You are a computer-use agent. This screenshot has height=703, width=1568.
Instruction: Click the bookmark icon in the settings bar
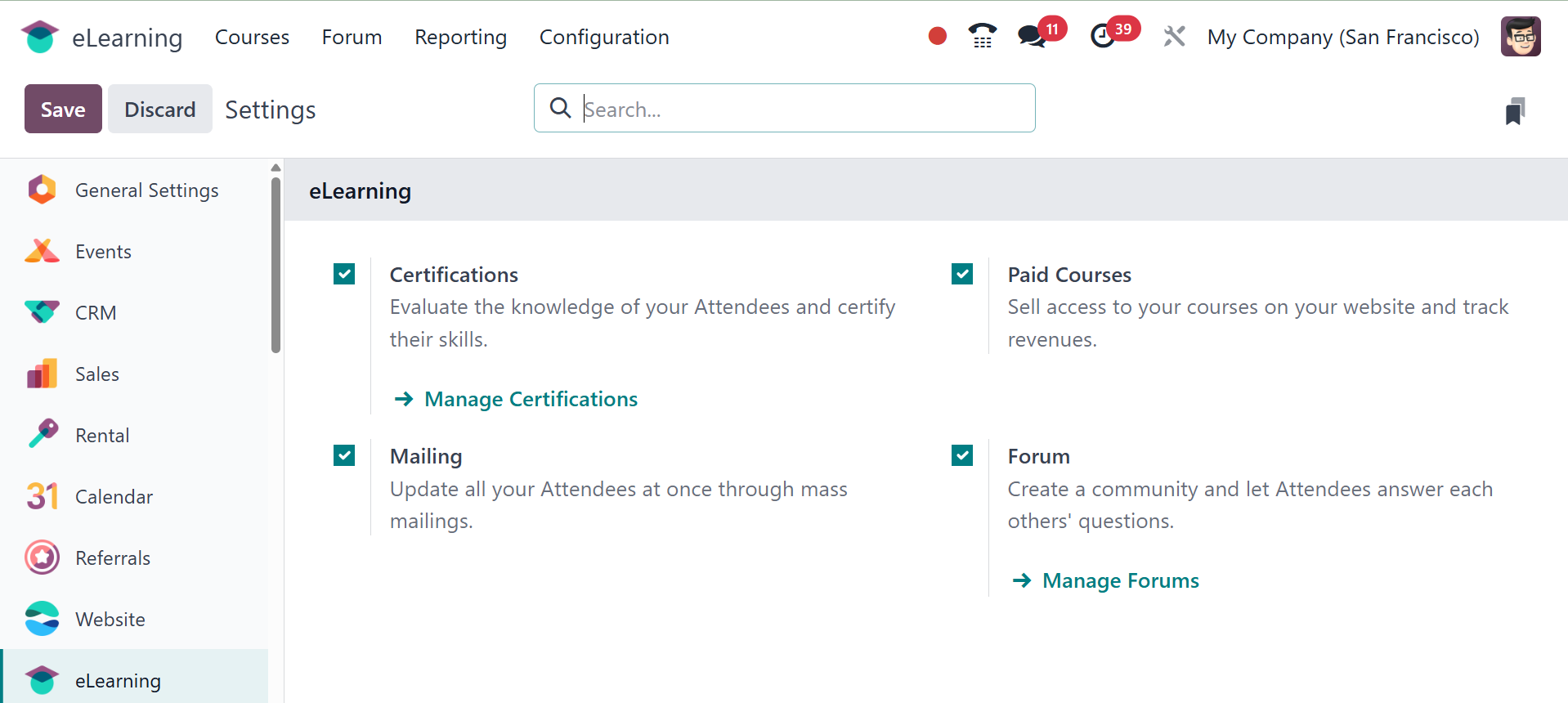coord(1515,111)
